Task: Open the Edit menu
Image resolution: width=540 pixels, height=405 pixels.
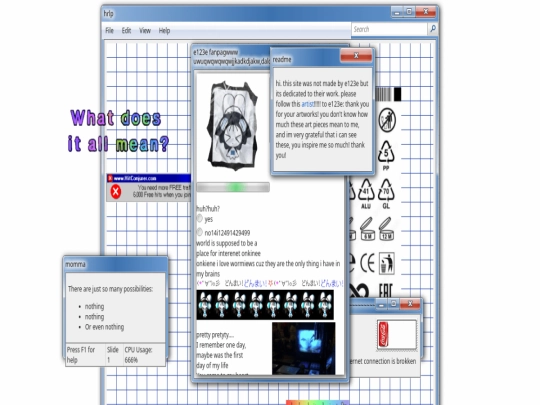Action: [126, 31]
